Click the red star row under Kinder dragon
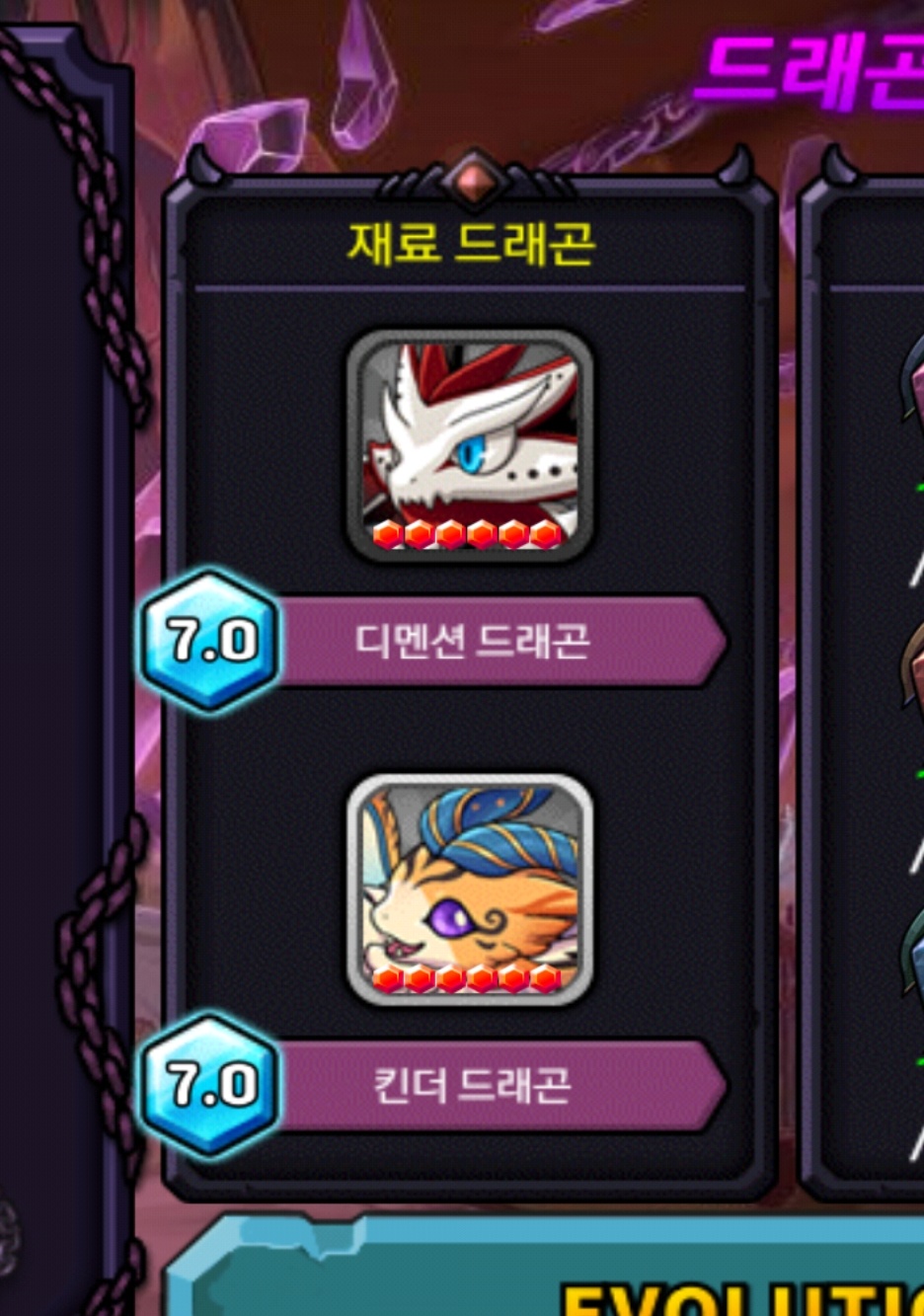 point(468,979)
